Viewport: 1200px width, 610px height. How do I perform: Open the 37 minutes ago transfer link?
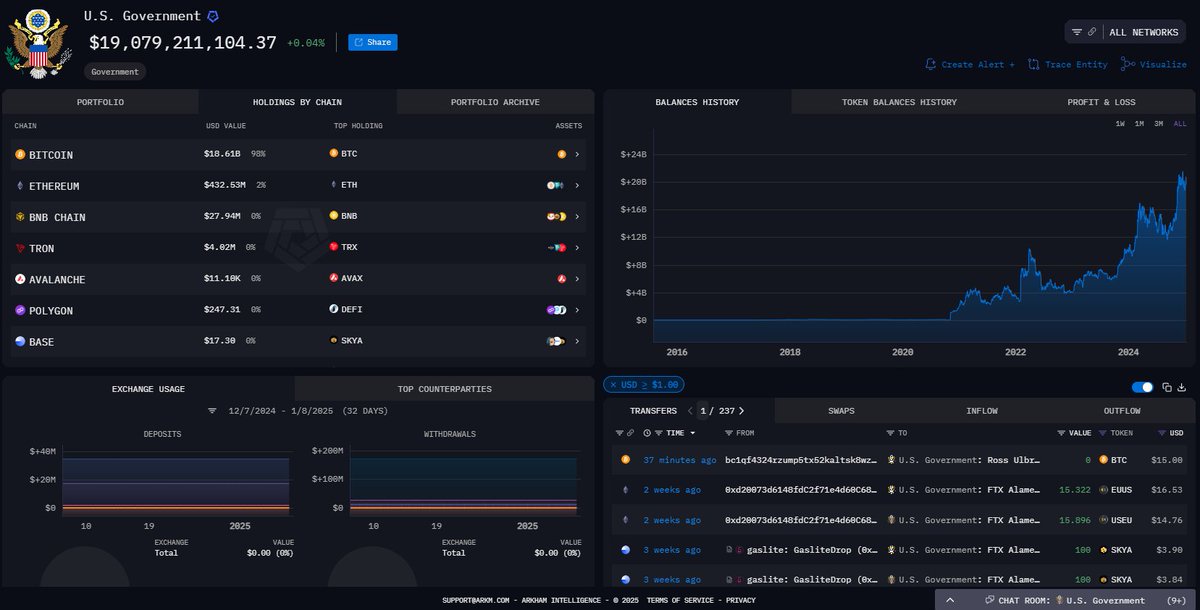click(x=679, y=460)
